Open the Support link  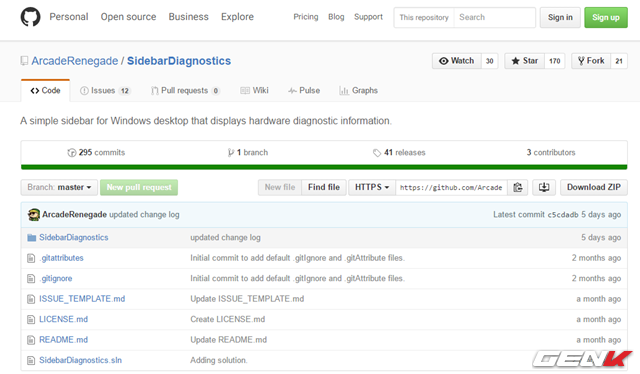click(368, 17)
